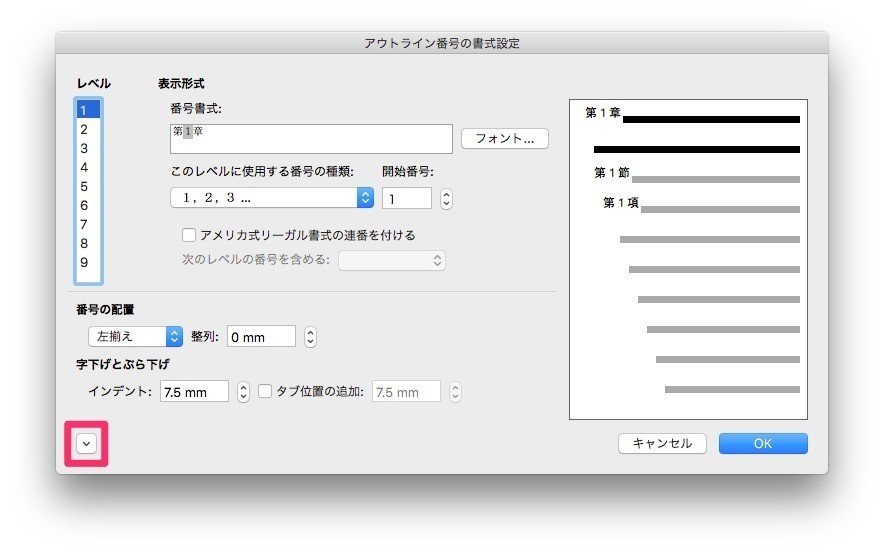Open the フォント... font settings button

pos(505,139)
